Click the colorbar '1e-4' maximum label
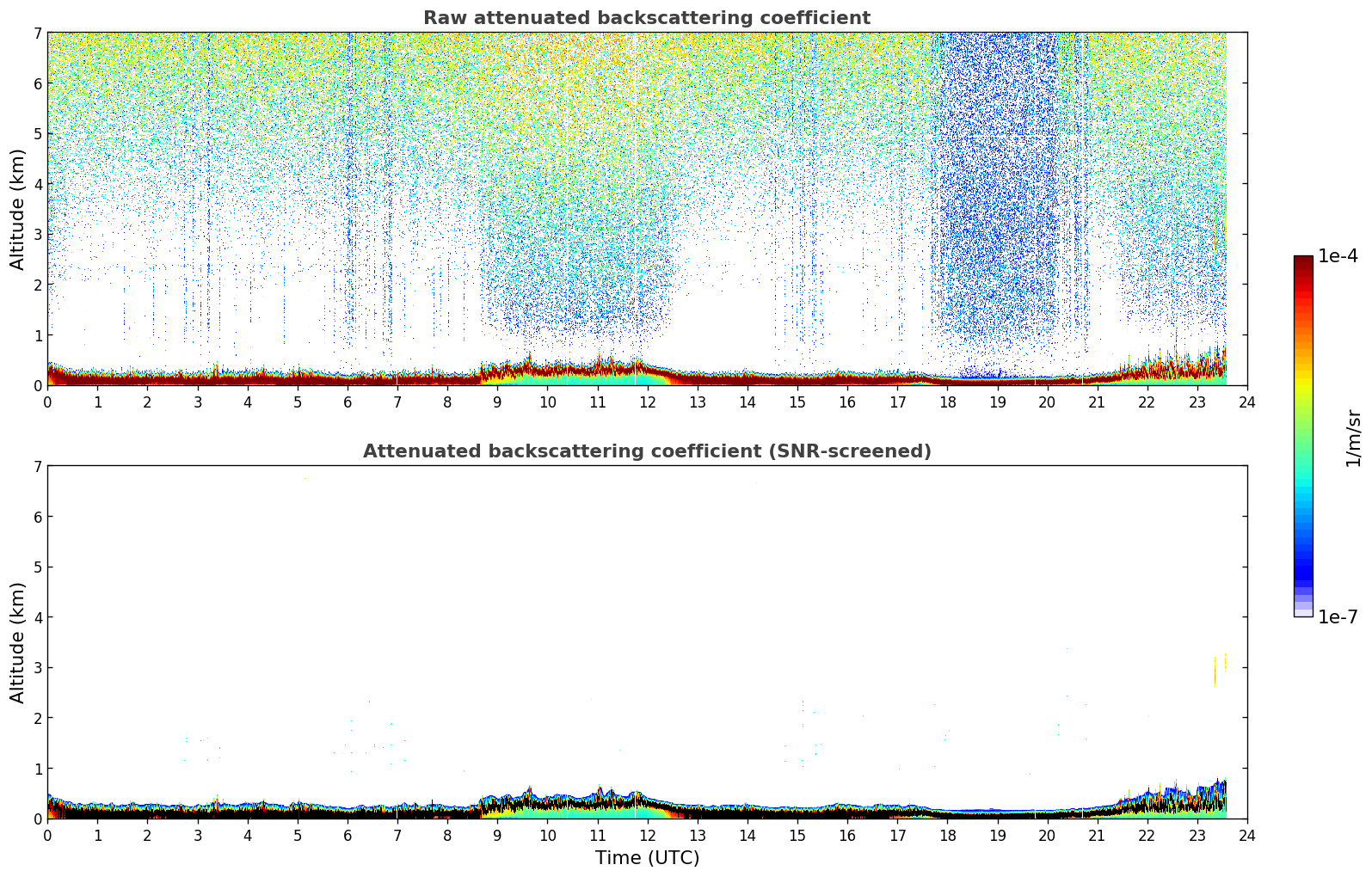This screenshot has width=1372, height=877. 1338,256
